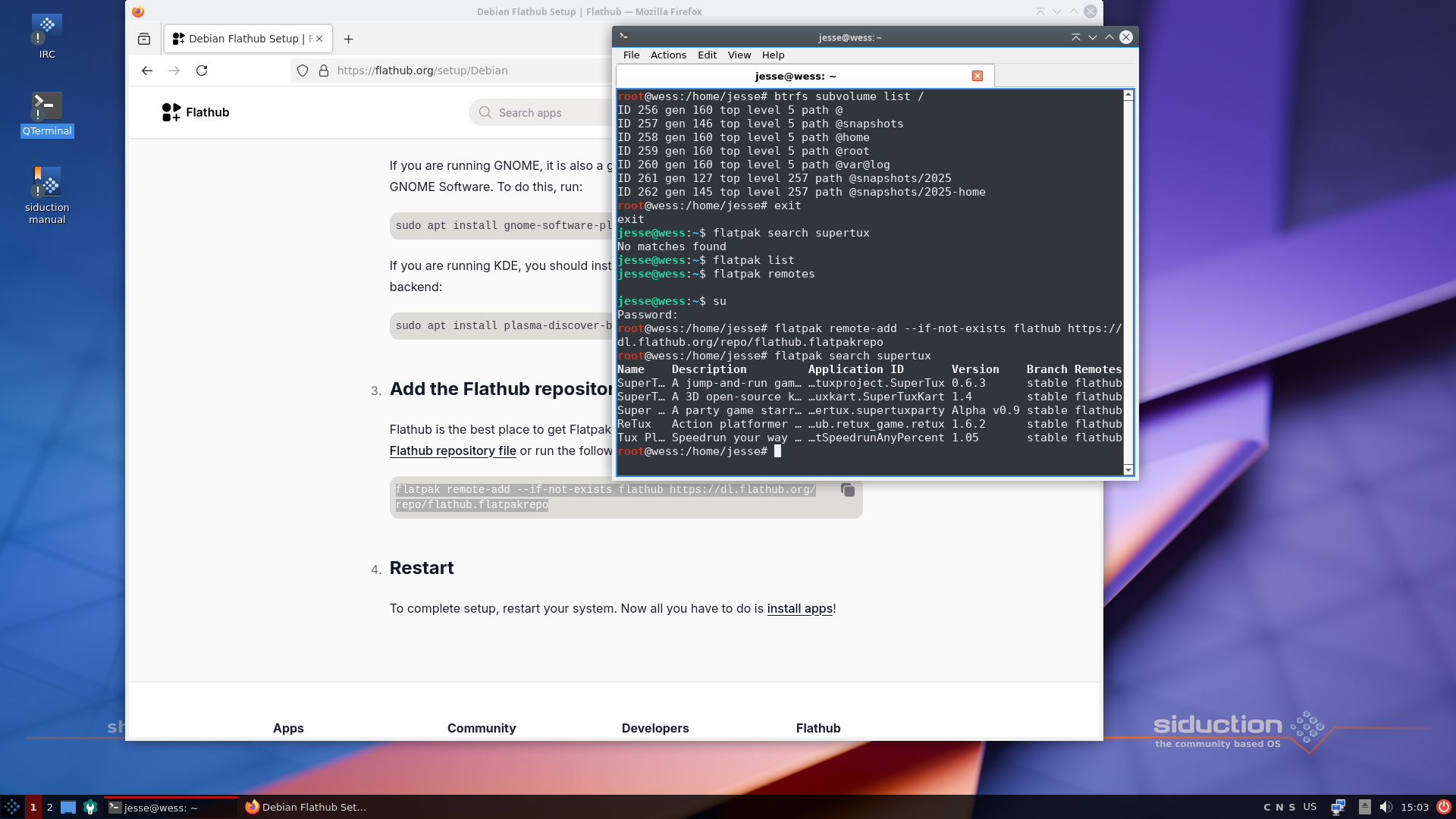Click the Community footer heading
Screen dimensions: 1456x819
[x=482, y=728]
